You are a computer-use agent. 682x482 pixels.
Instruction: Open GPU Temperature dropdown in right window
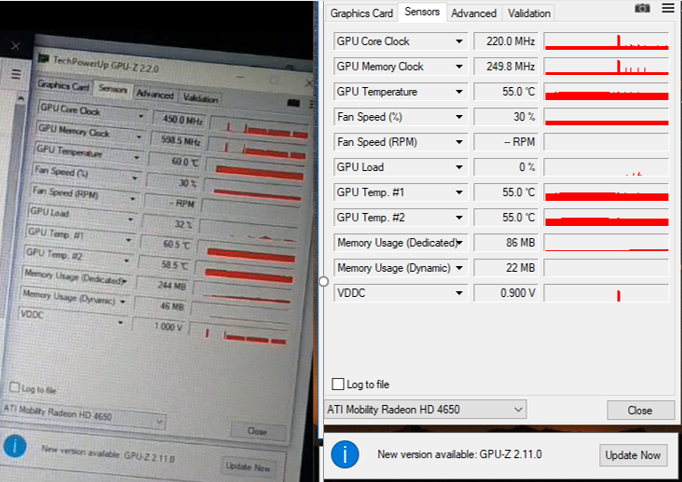pos(459,92)
